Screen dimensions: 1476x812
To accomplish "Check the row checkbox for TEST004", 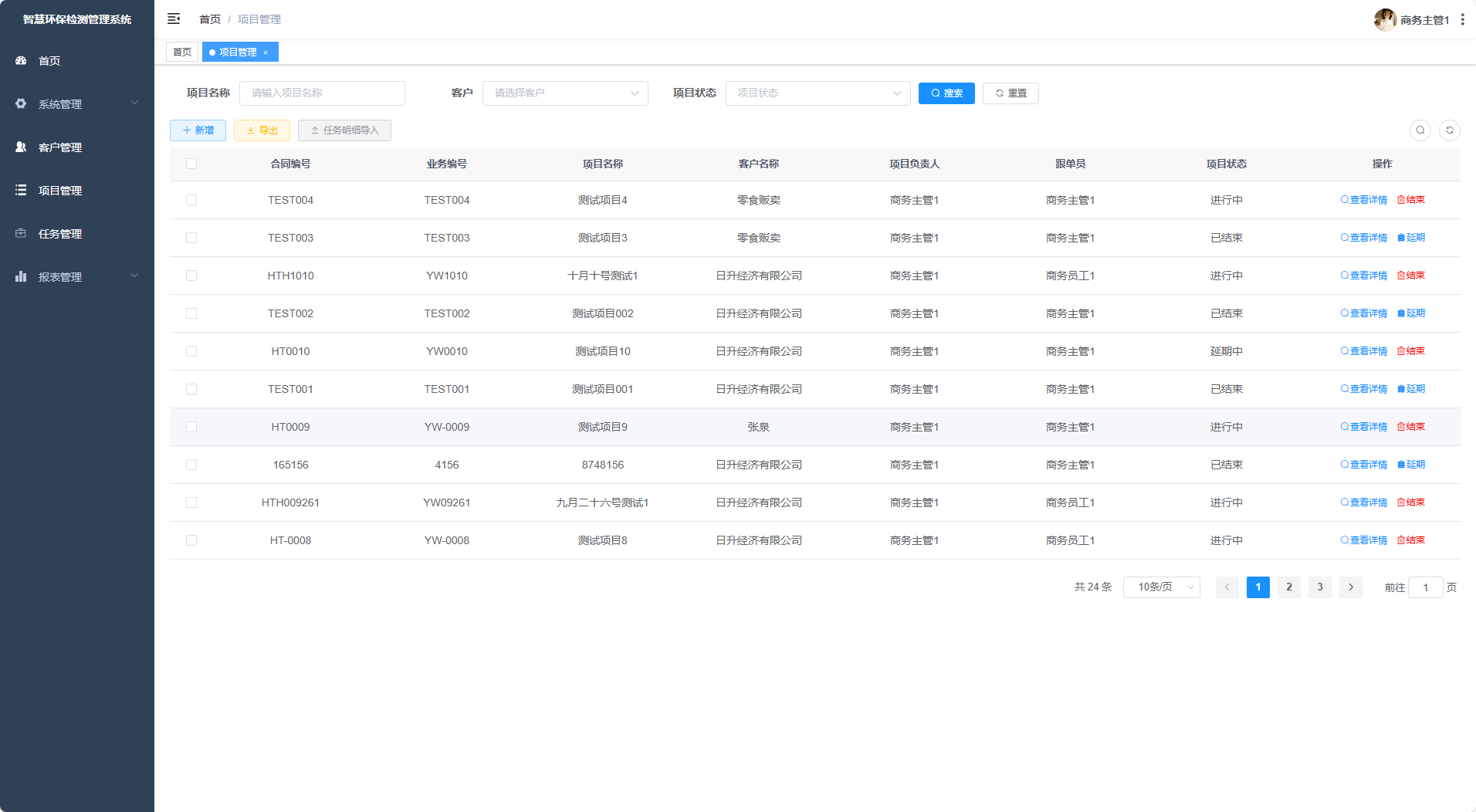I will pos(191,200).
